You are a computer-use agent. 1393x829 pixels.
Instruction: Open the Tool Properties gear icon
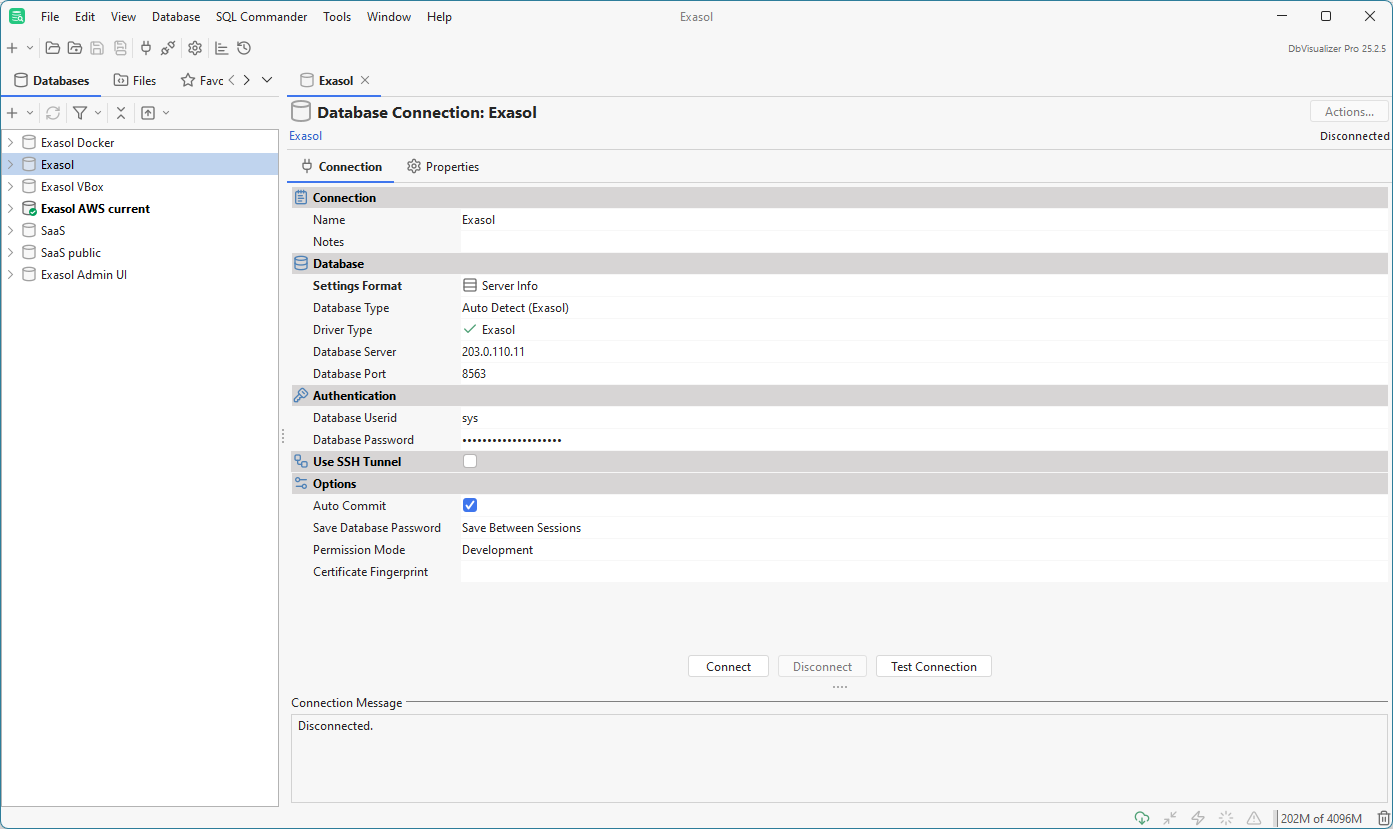(x=194, y=47)
